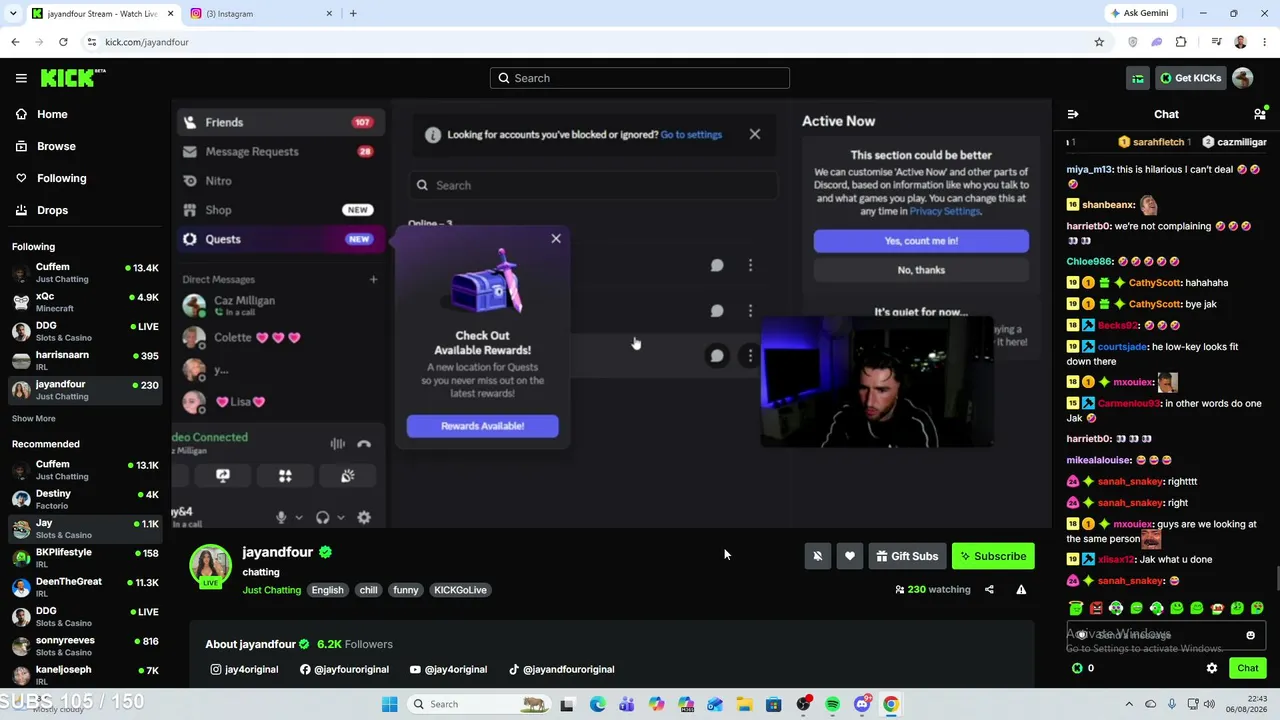This screenshot has width=1280, height=720.
Task: Open BKPlifestyle recommended channel
Action: click(x=85, y=558)
